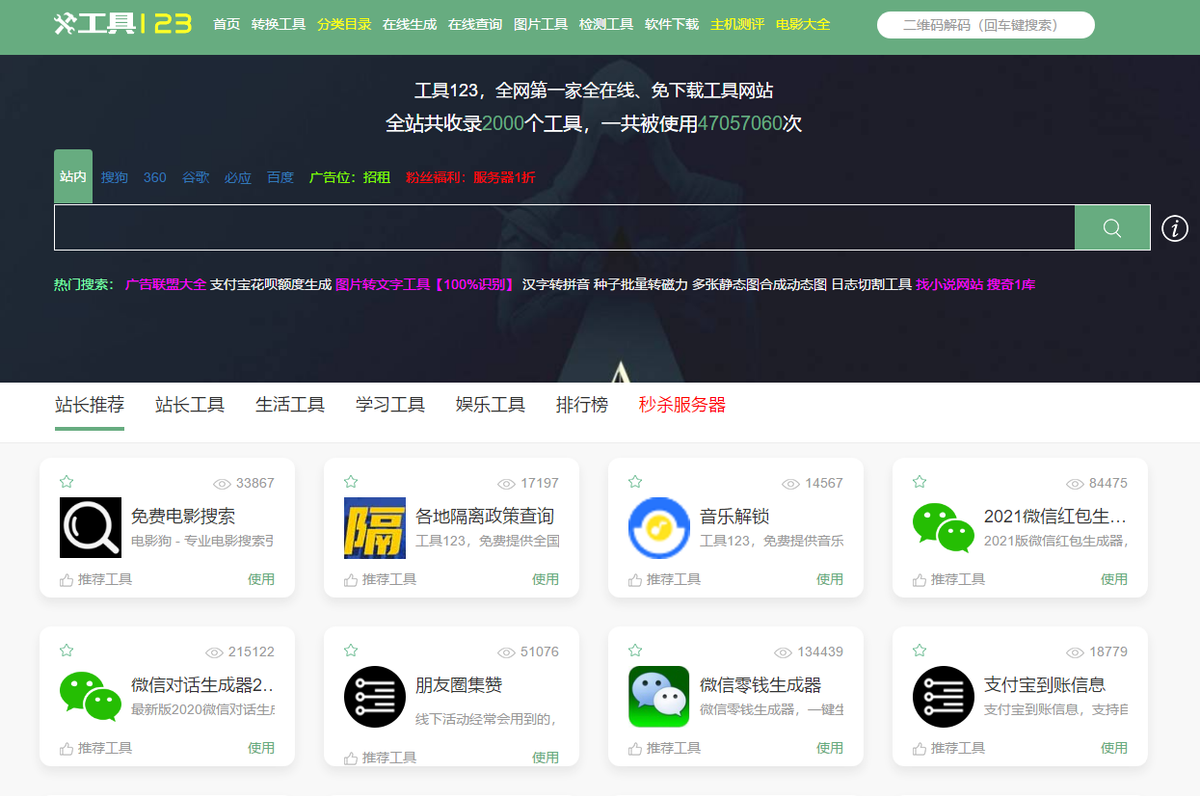Open the red 秒杀服务器 link
This screenshot has width=1200, height=796.
click(683, 405)
